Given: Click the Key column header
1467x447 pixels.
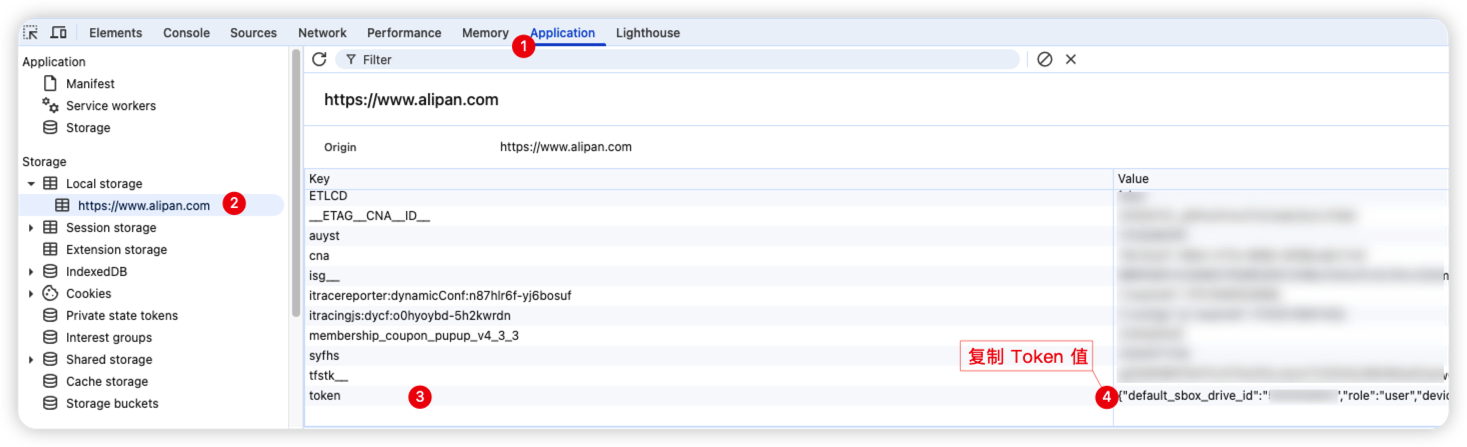Looking at the screenshot, I should (709, 179).
